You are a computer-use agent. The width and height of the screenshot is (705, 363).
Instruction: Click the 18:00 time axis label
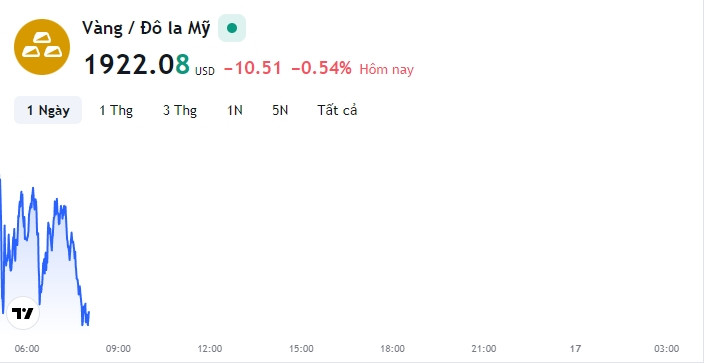(392, 349)
